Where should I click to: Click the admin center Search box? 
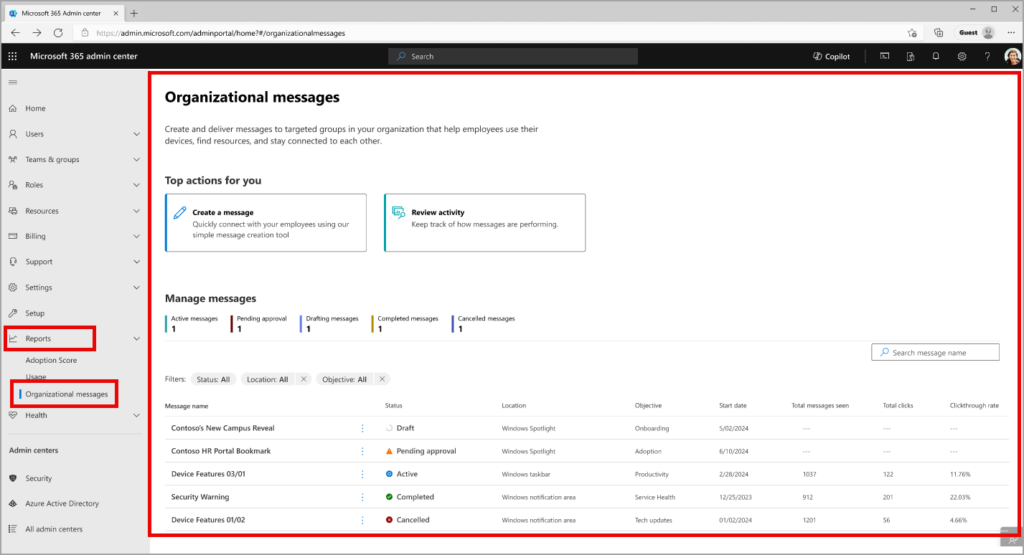[513, 56]
